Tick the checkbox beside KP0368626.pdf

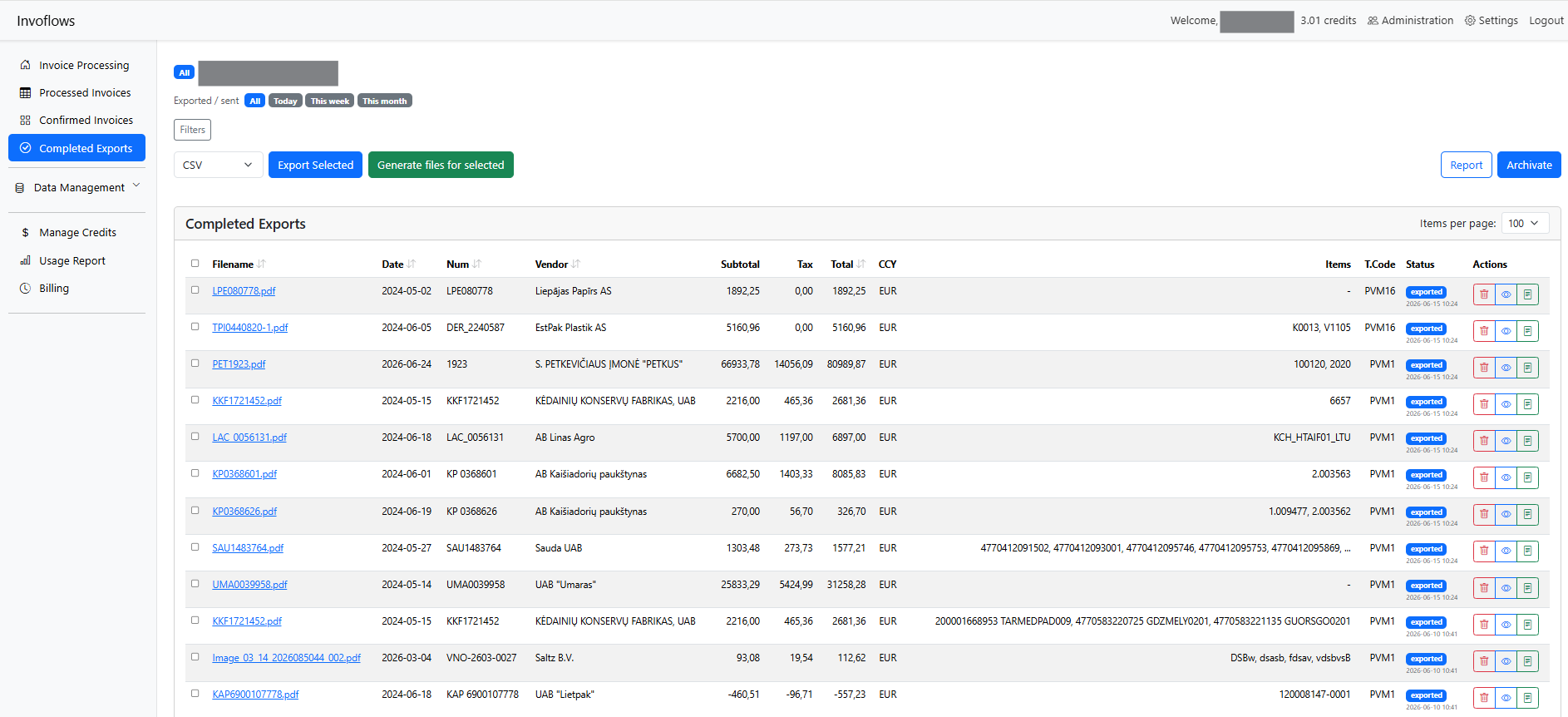tap(195, 511)
